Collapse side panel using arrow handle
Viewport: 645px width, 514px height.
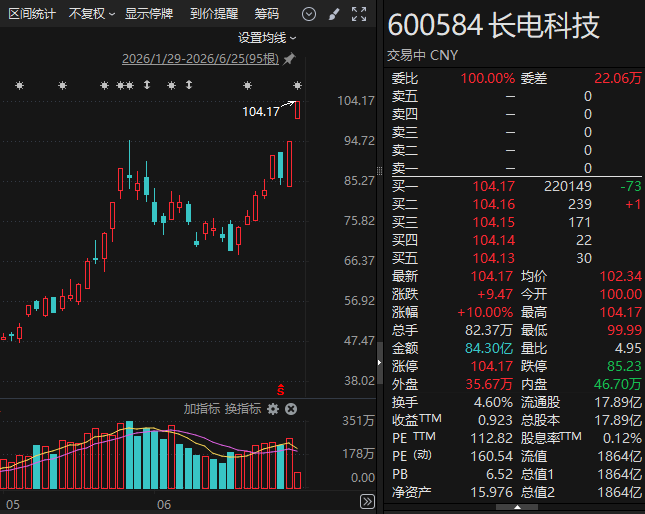click(x=379, y=362)
